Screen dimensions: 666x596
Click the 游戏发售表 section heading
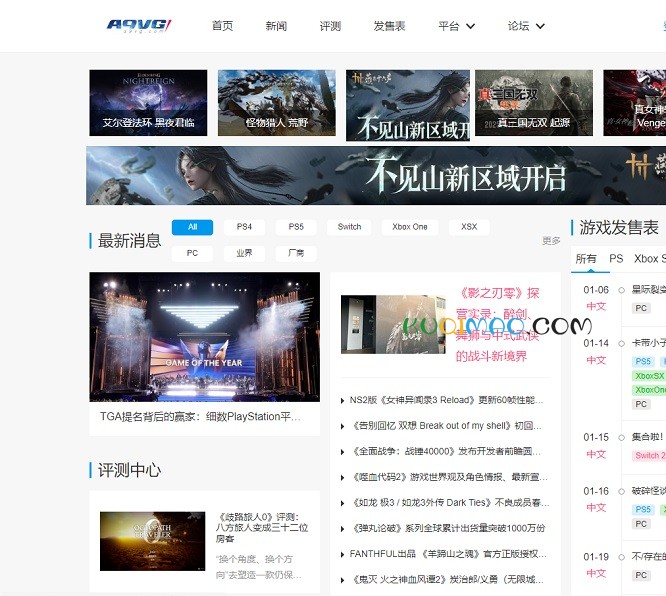click(619, 228)
